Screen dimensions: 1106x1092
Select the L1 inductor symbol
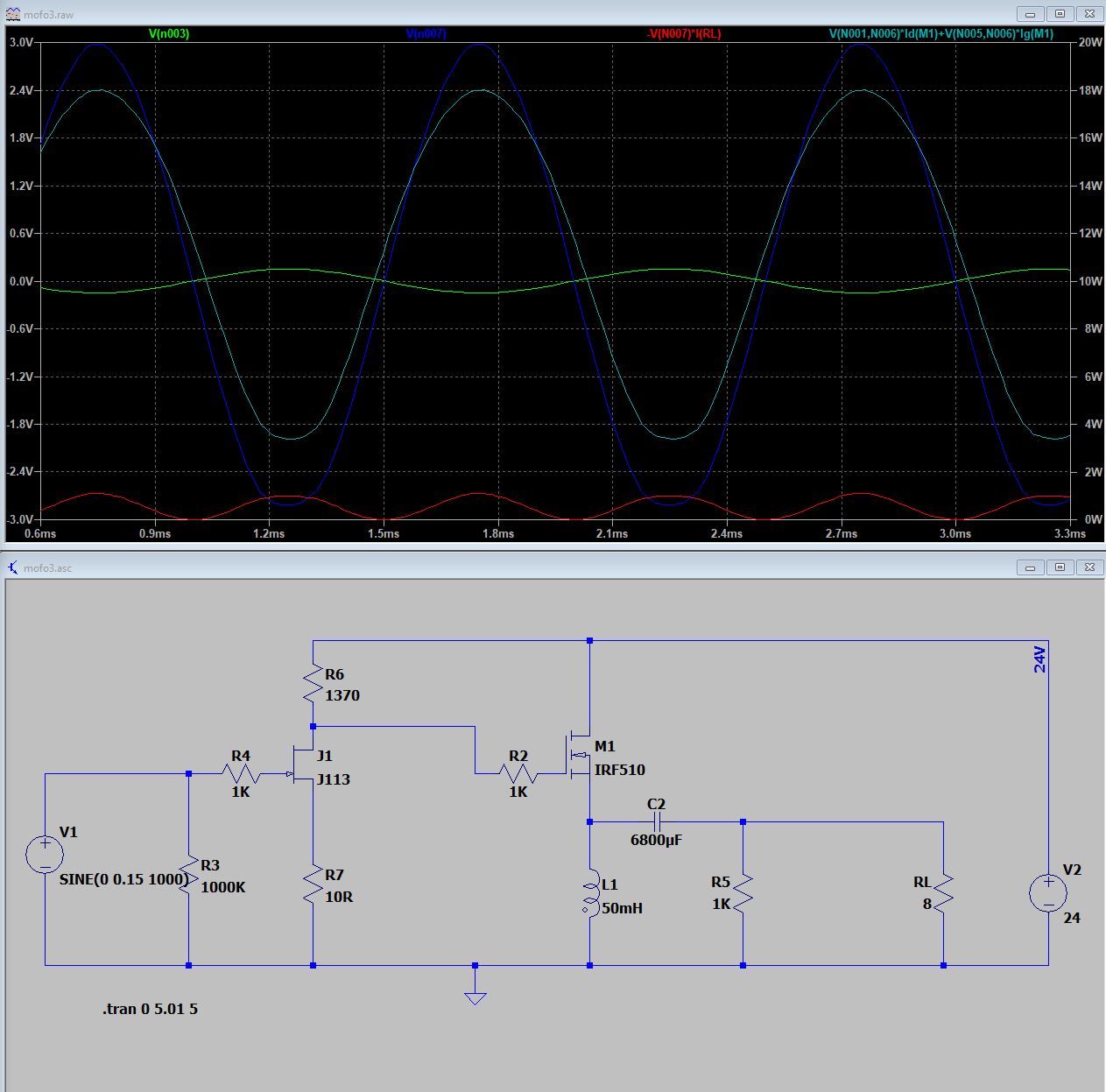click(x=590, y=894)
